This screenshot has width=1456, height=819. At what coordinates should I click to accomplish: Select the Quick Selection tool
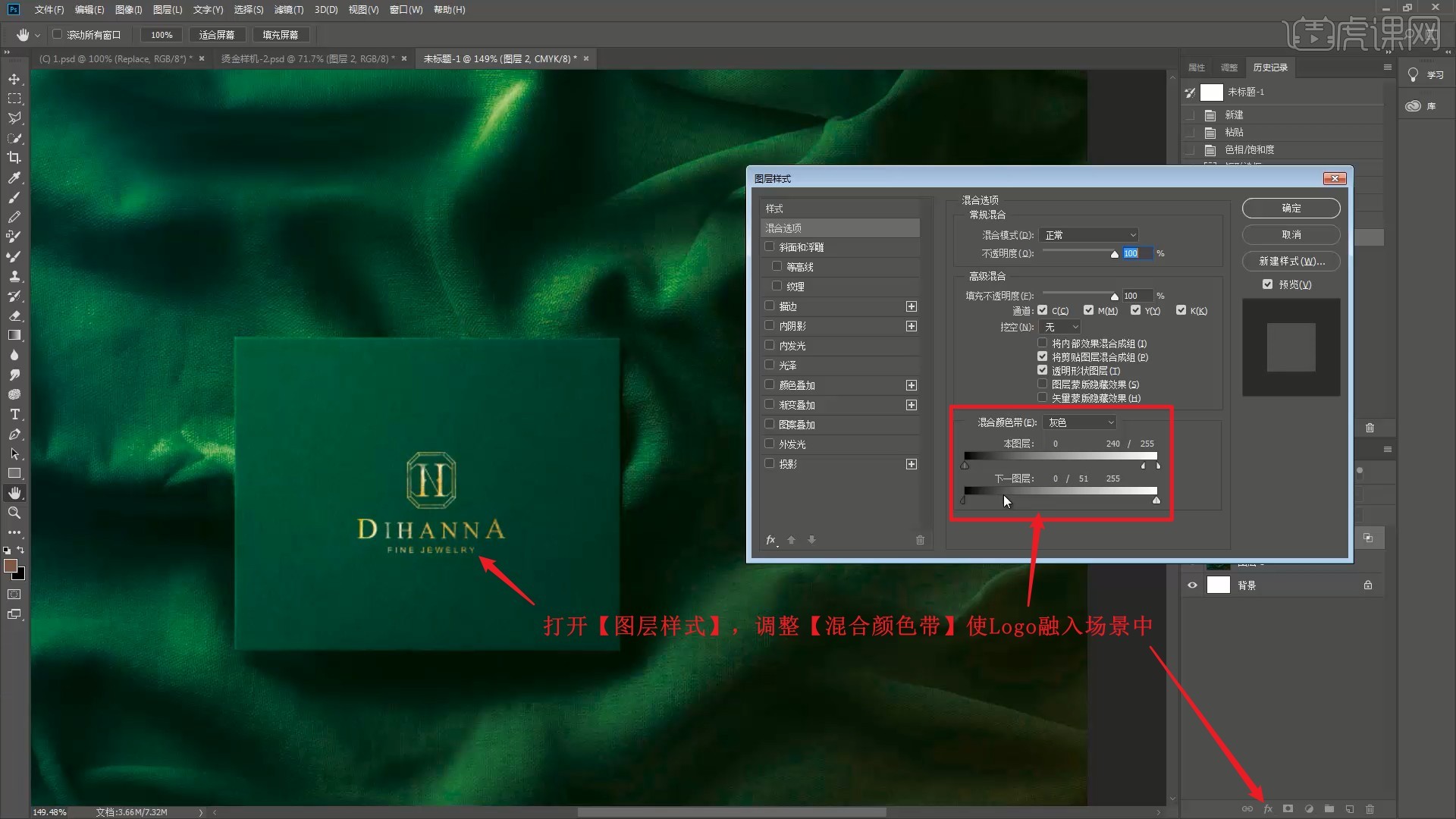click(14, 138)
